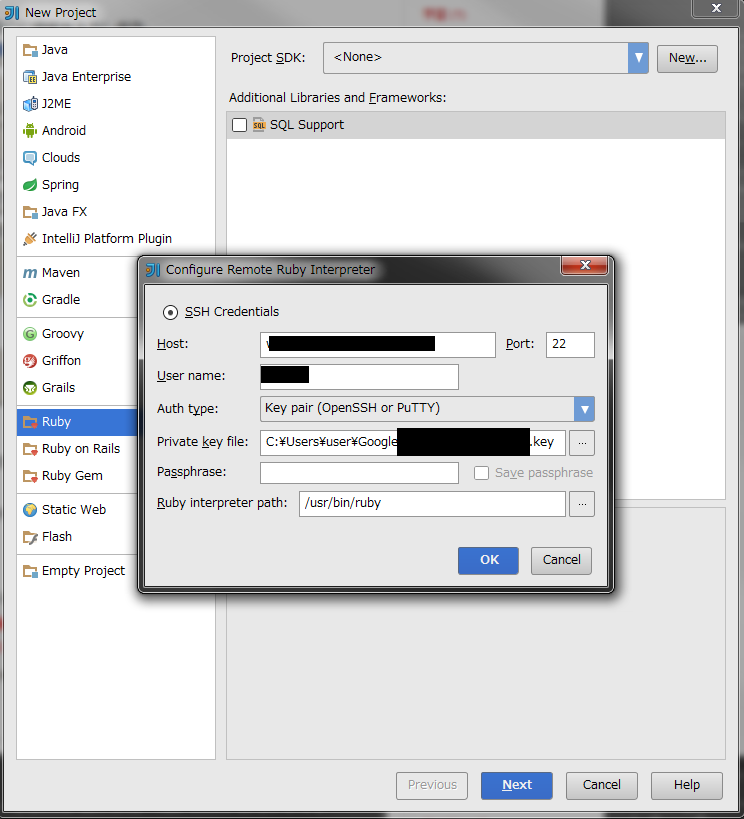
Task: Click IntelliJ logo in New Project title bar
Action: [x=11, y=13]
